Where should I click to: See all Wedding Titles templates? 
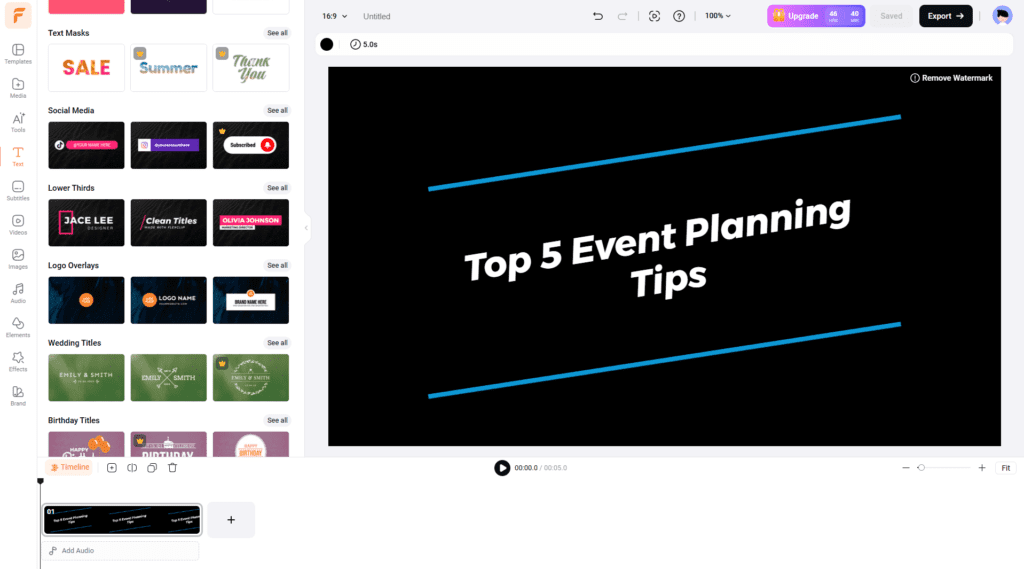tap(277, 342)
